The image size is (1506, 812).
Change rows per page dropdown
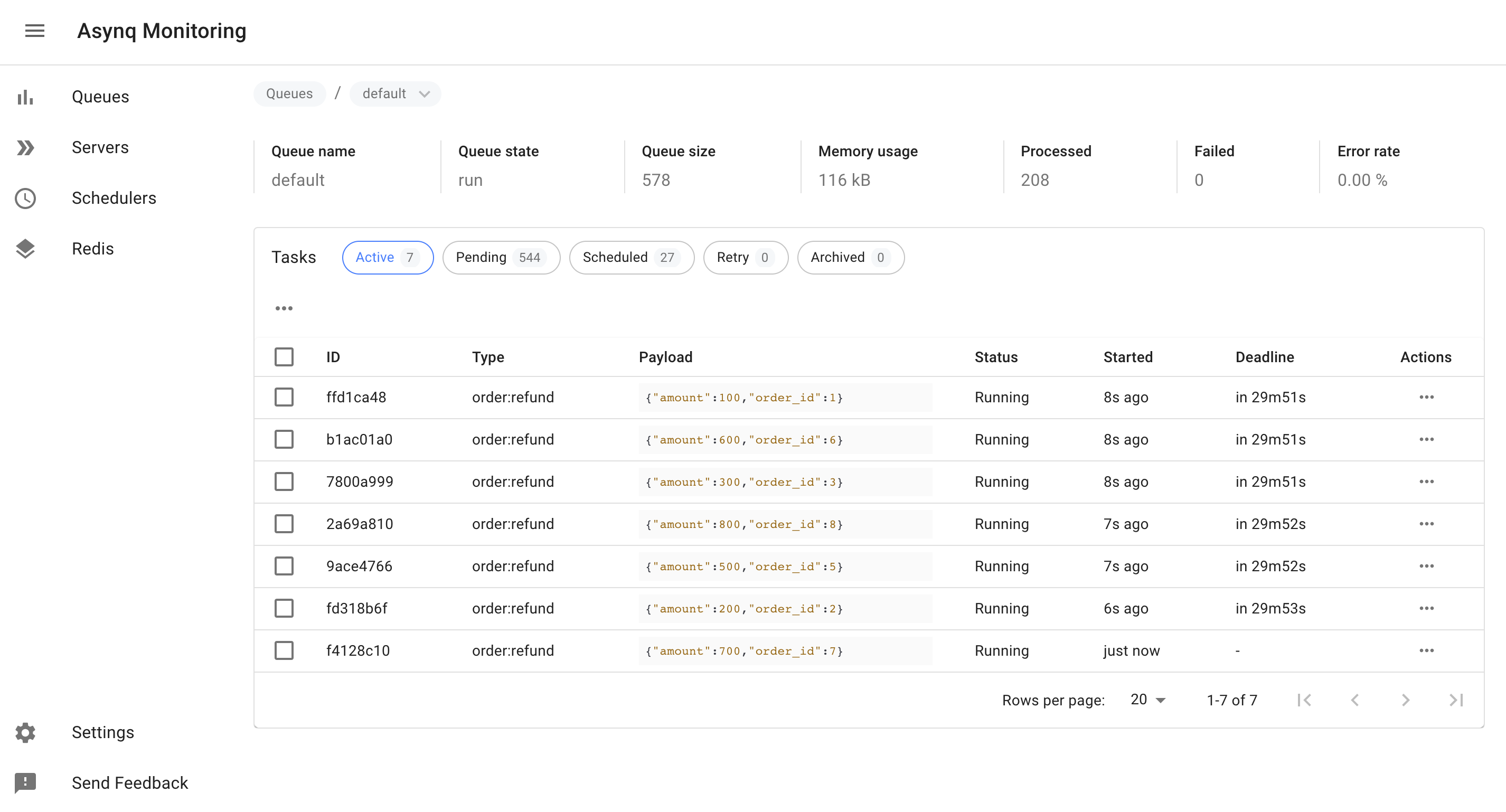(x=1146, y=699)
